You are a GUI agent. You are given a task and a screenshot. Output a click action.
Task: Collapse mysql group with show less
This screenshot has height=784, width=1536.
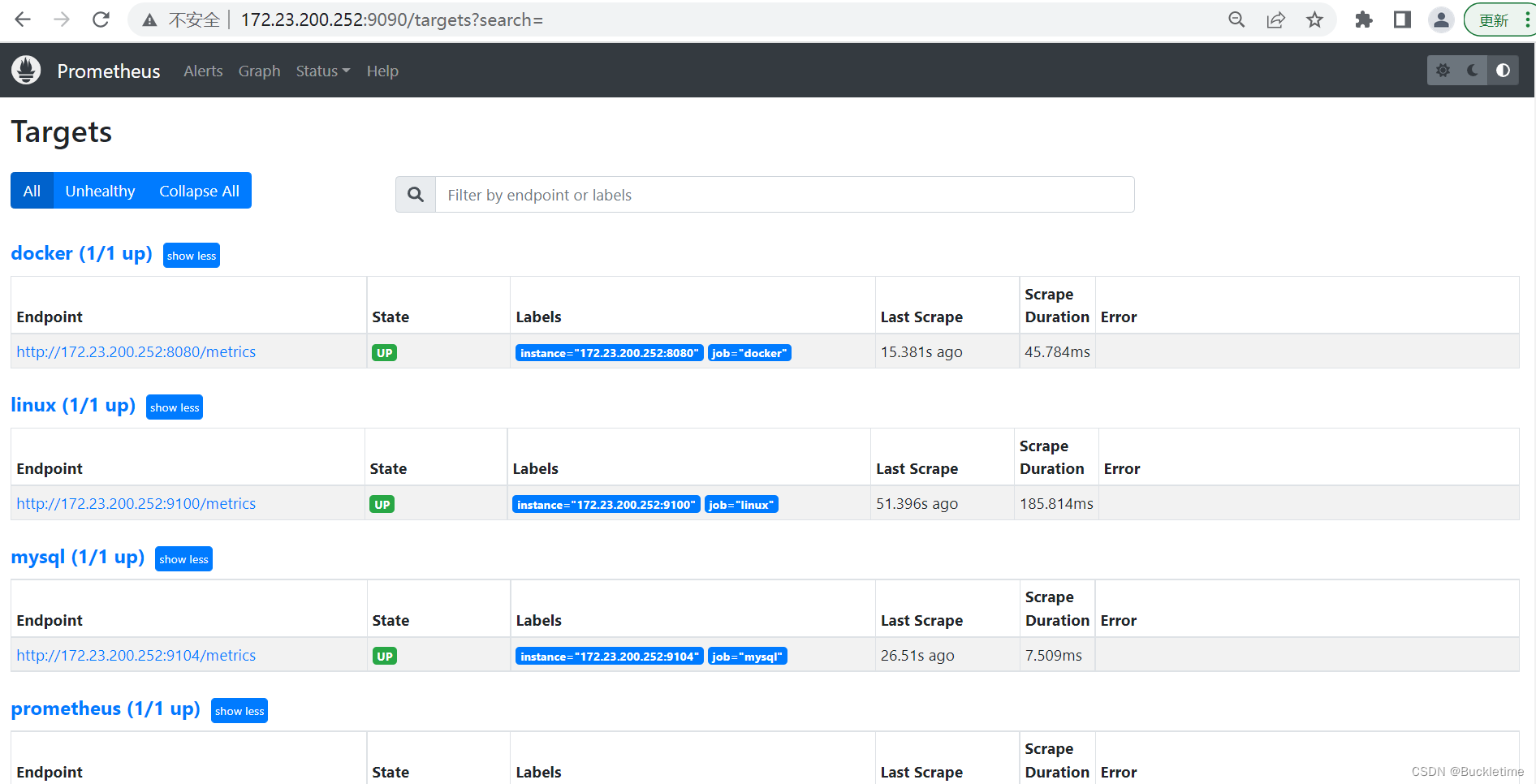pos(183,559)
